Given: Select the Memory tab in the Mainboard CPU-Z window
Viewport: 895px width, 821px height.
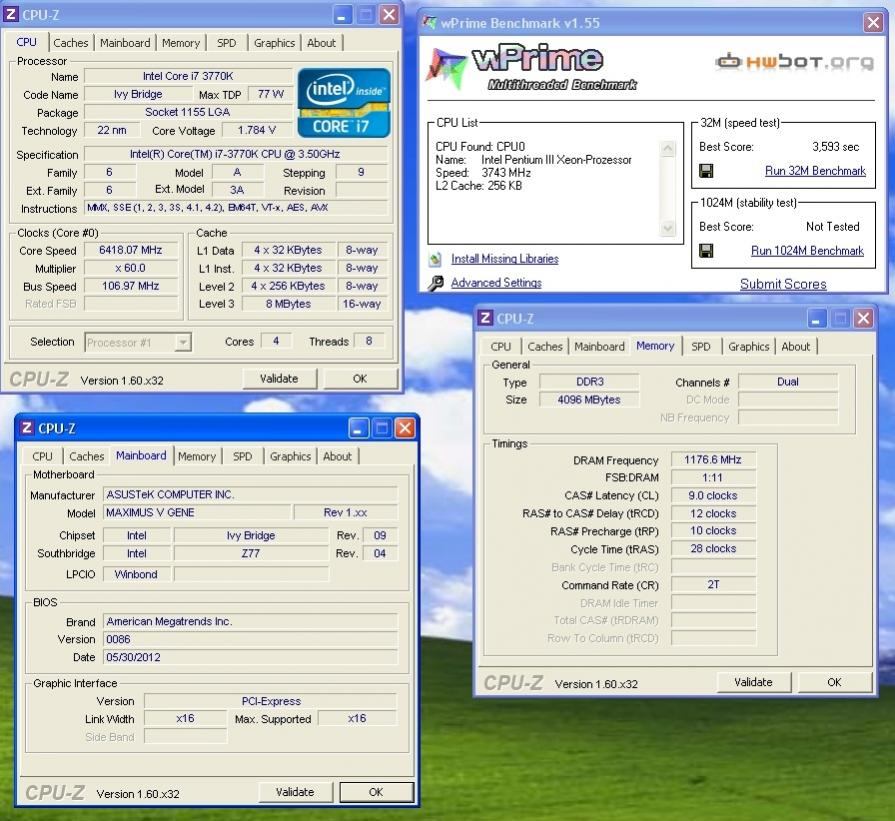Looking at the screenshot, I should [197, 456].
